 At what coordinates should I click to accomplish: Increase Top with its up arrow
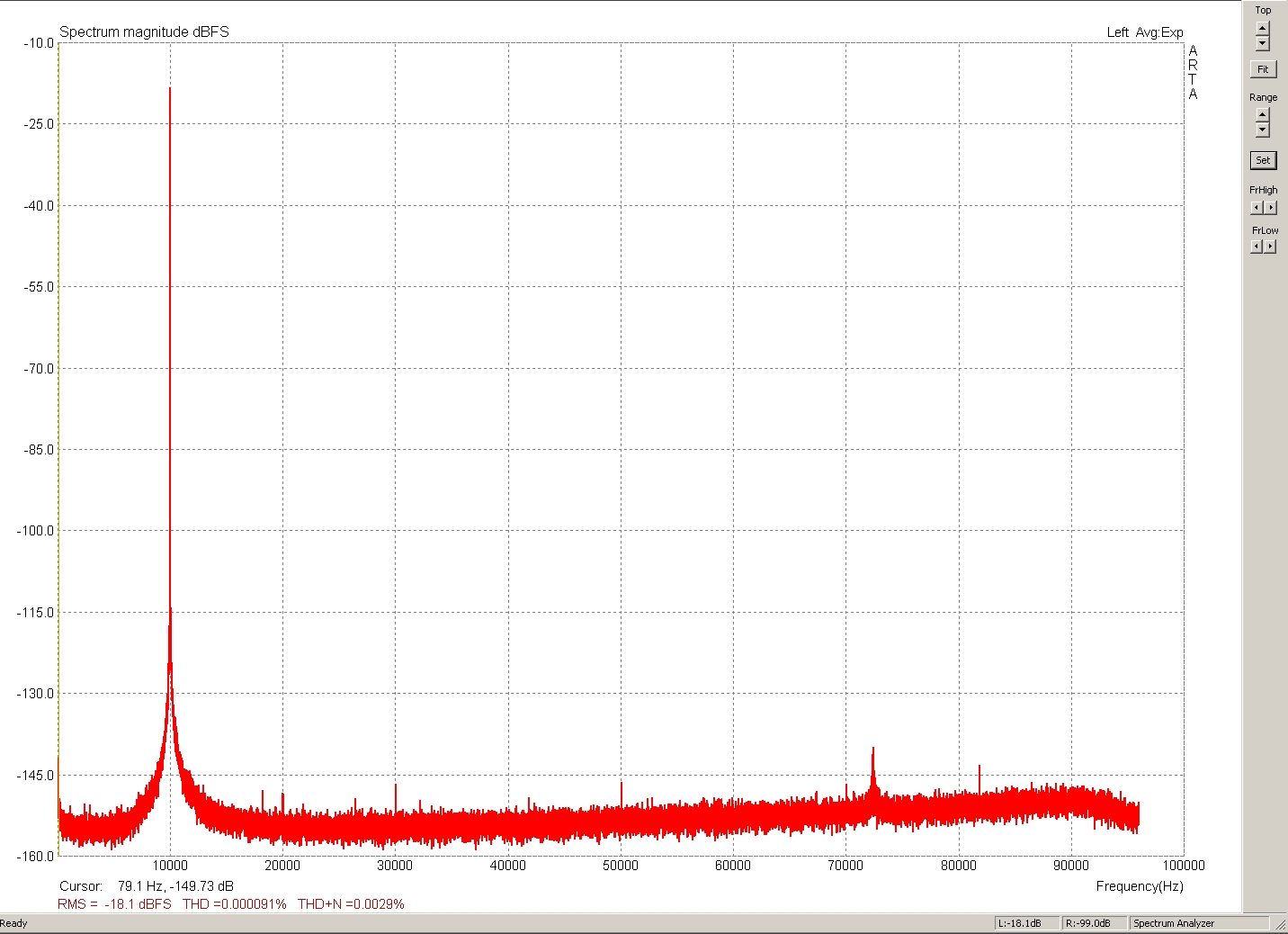pos(1262,28)
